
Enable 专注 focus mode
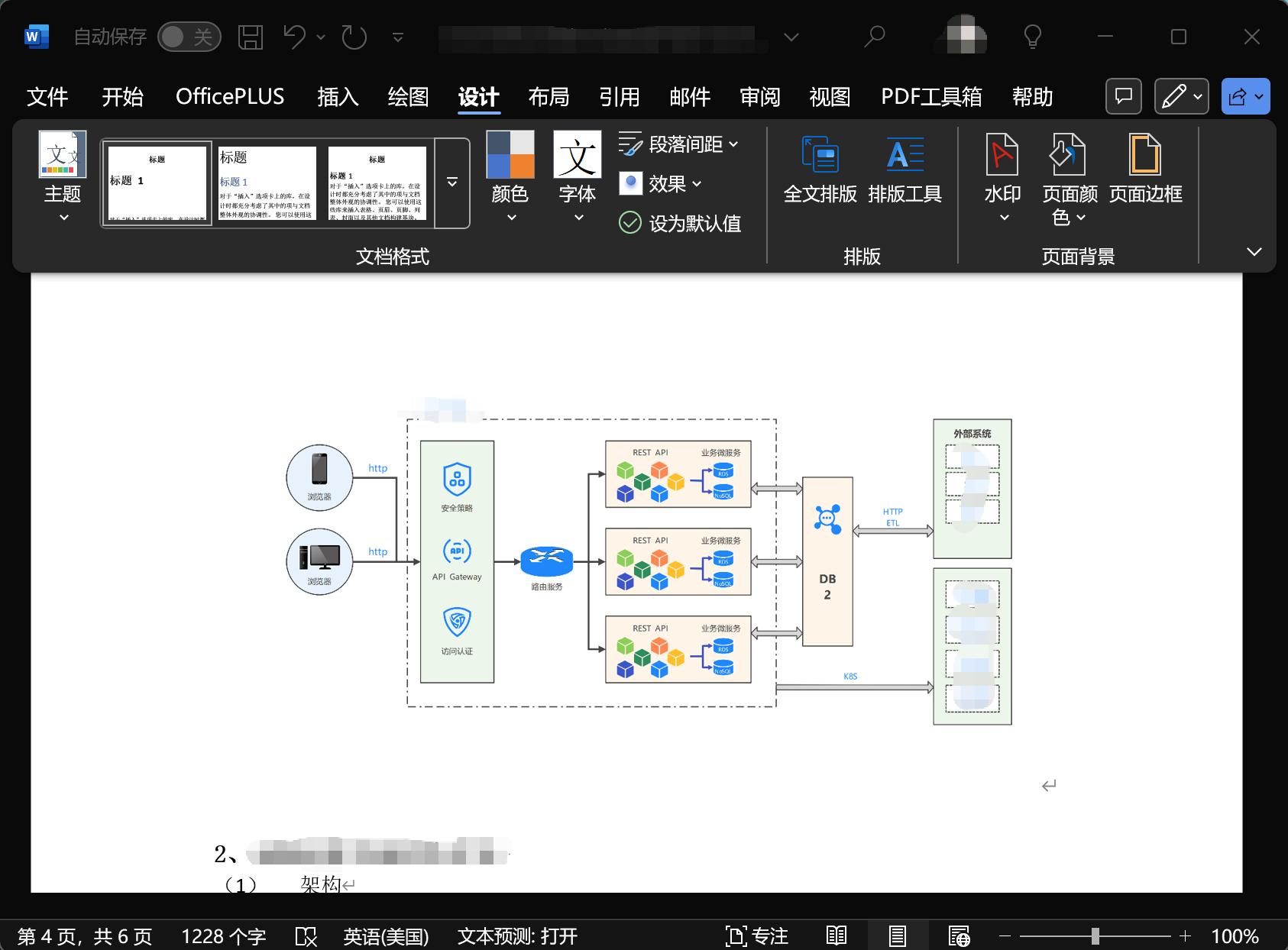757,936
